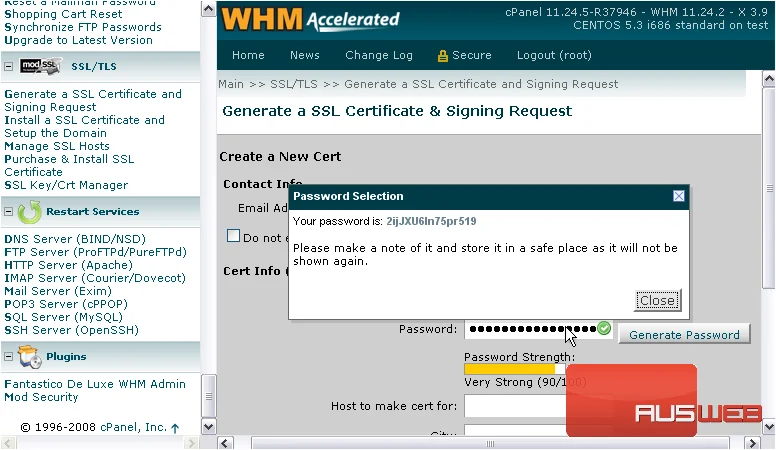The width and height of the screenshot is (776, 450).
Task: Open Install a SSL Certificate and Setup the Domain
Action: pos(85,127)
